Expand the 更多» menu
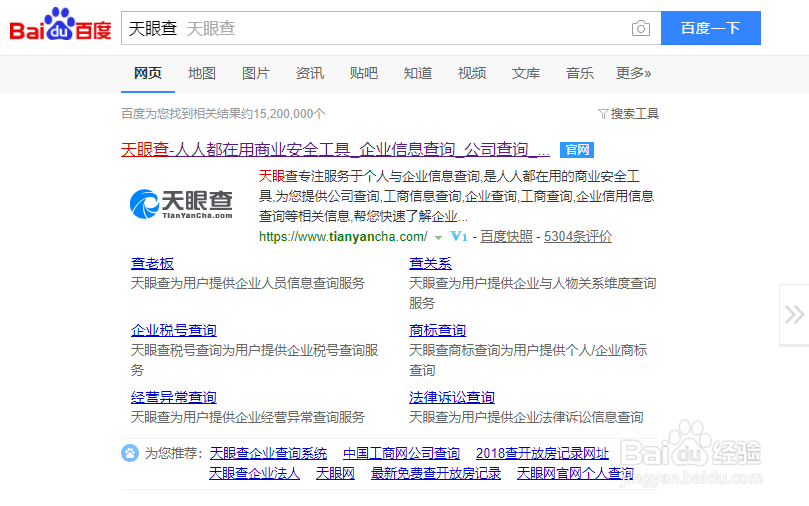The height and width of the screenshot is (506, 809). (x=634, y=73)
